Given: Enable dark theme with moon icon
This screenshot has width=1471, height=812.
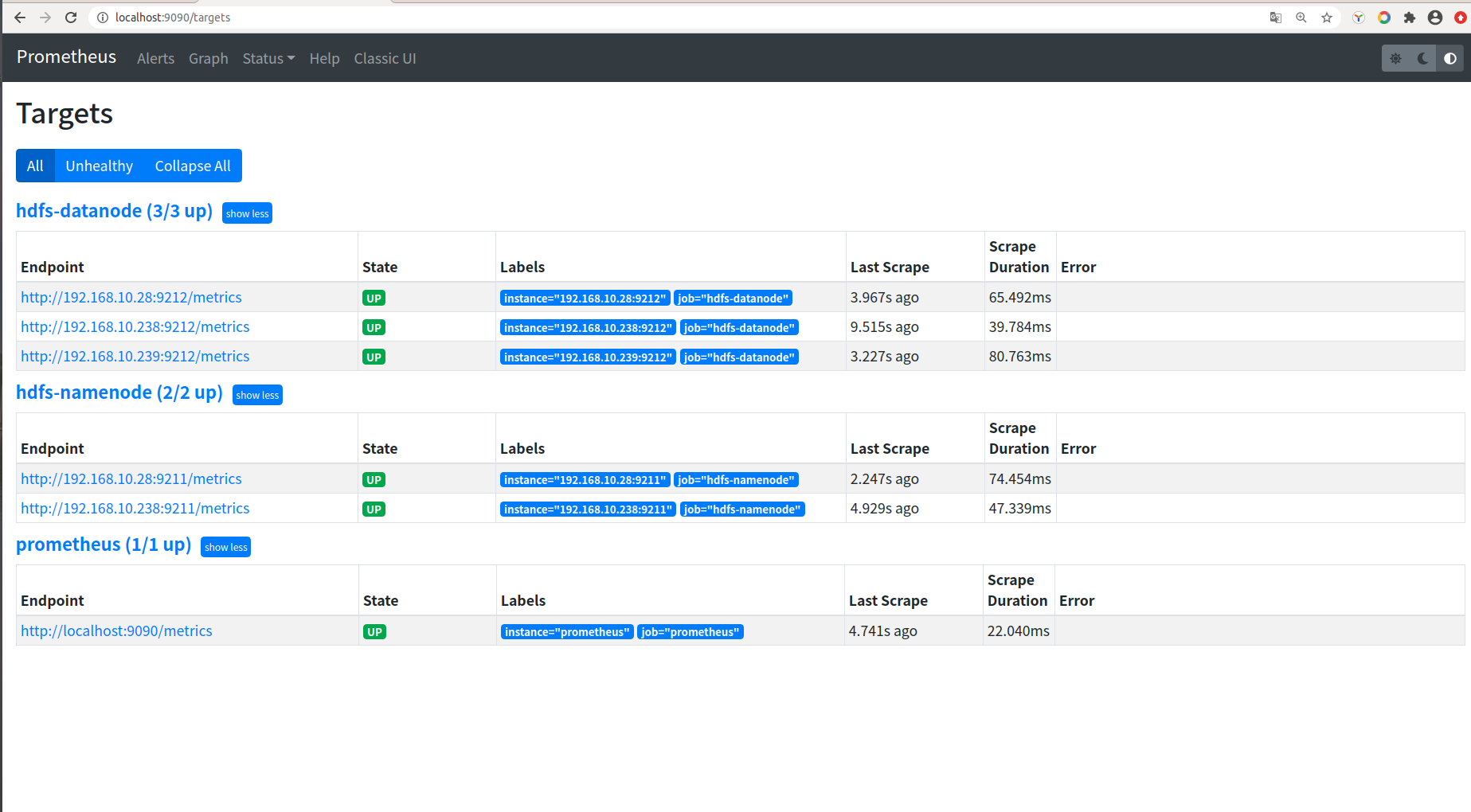Looking at the screenshot, I should 1422,58.
